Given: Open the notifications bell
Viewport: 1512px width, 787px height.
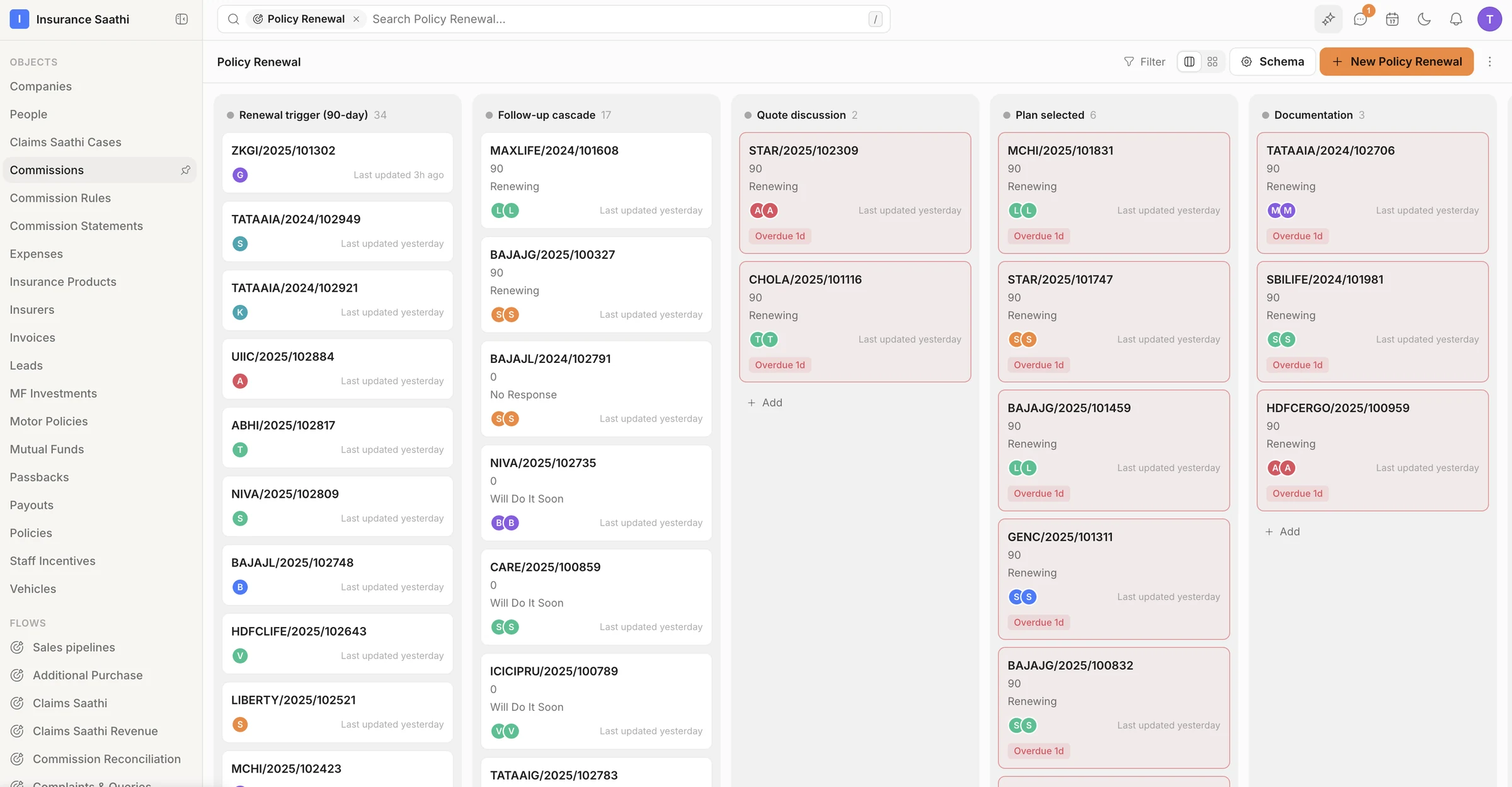Looking at the screenshot, I should coord(1456,19).
